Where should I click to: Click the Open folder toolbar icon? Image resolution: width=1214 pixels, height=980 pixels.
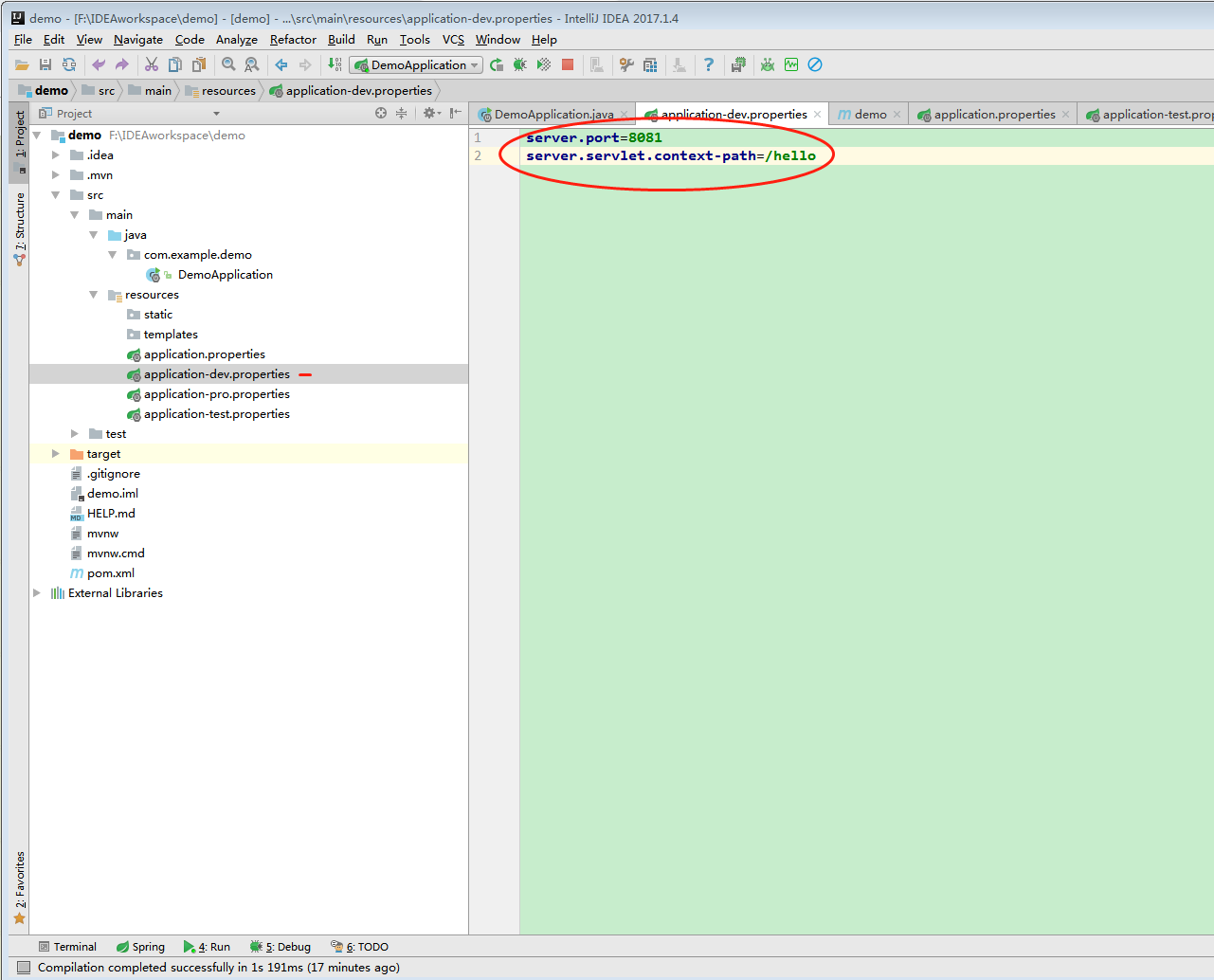coord(22,65)
